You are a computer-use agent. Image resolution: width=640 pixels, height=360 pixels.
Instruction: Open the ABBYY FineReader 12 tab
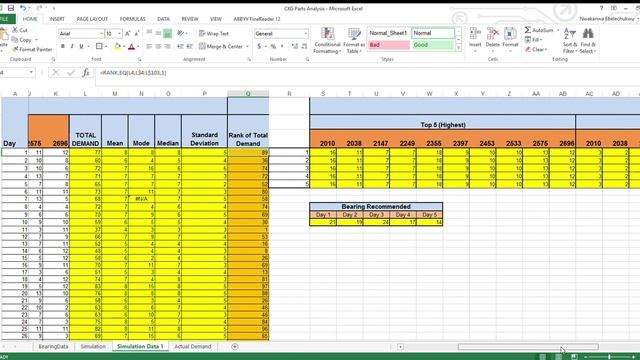pos(257,19)
